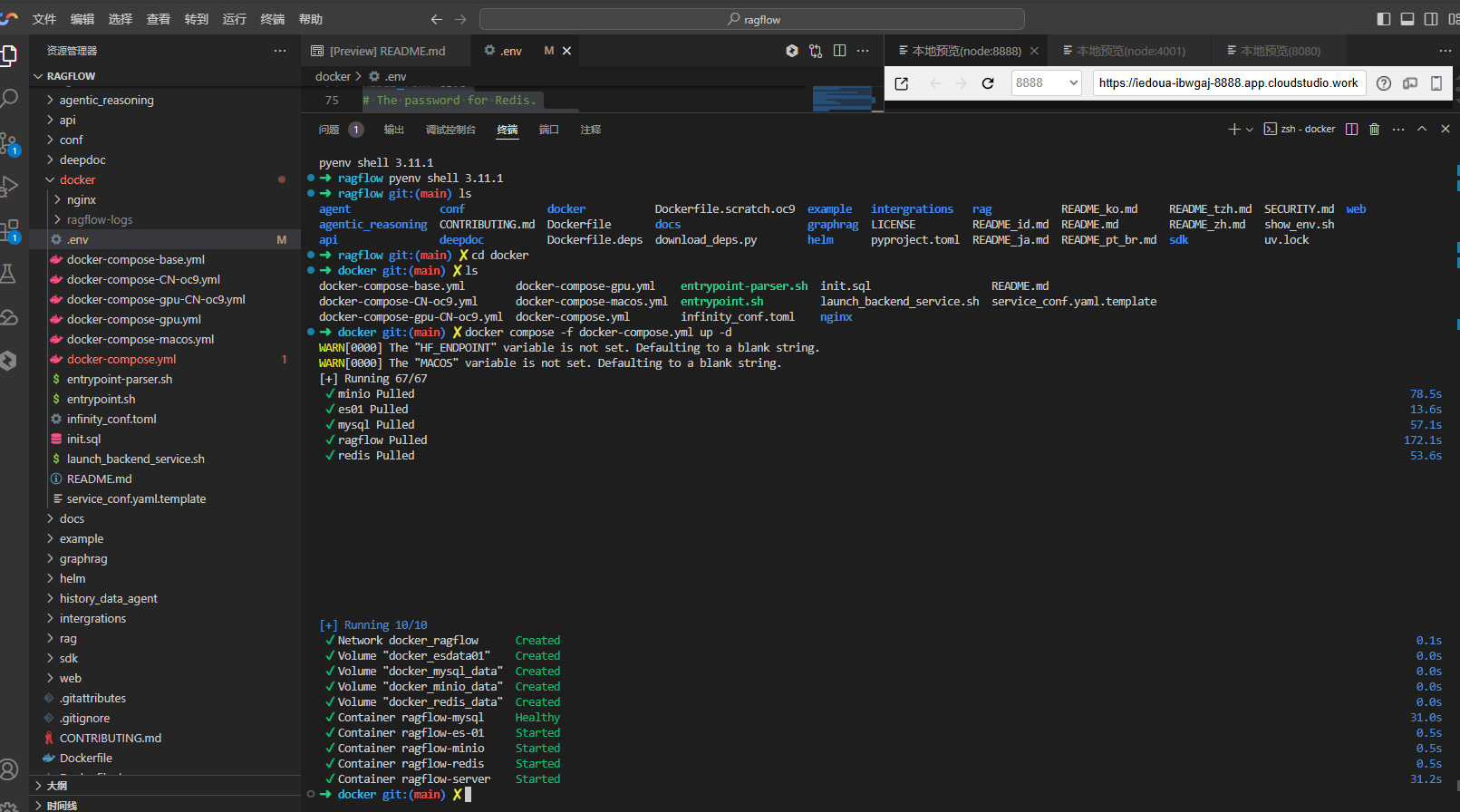
Task: Expand the agentic_reasoning folder
Action: [106, 100]
